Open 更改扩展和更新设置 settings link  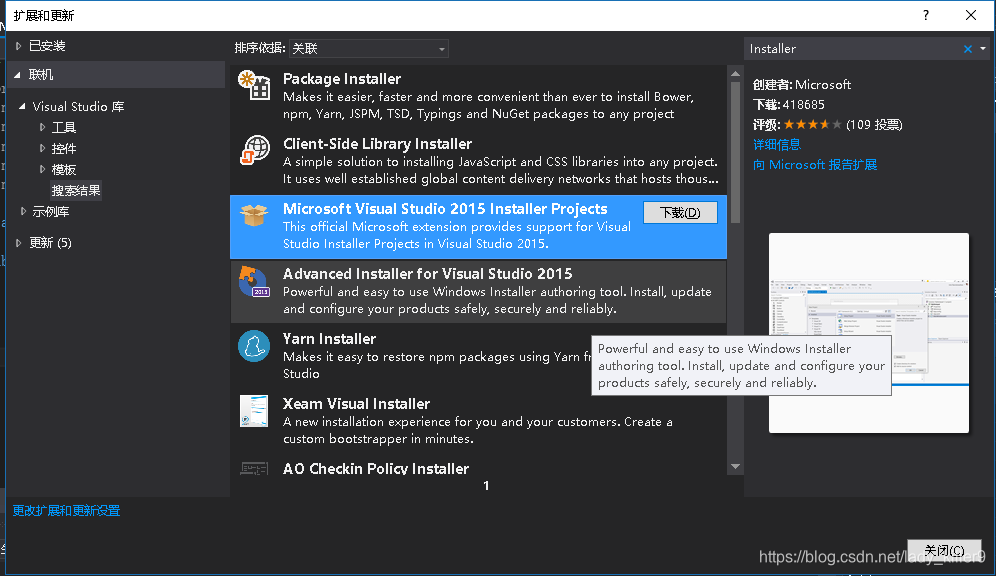[x=67, y=511]
